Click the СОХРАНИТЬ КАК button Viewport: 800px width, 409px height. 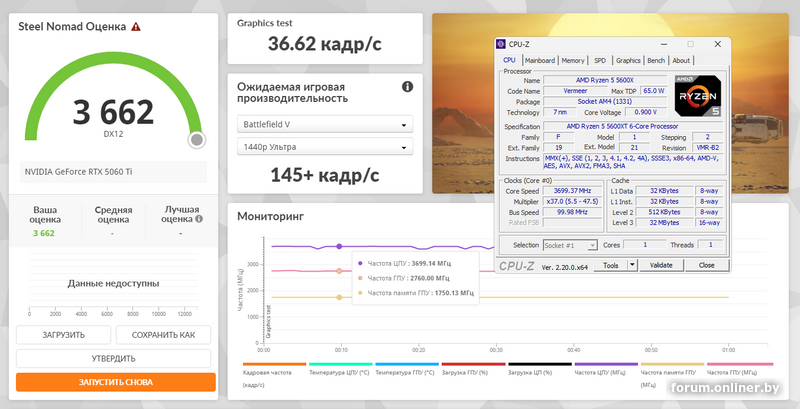[x=163, y=335]
